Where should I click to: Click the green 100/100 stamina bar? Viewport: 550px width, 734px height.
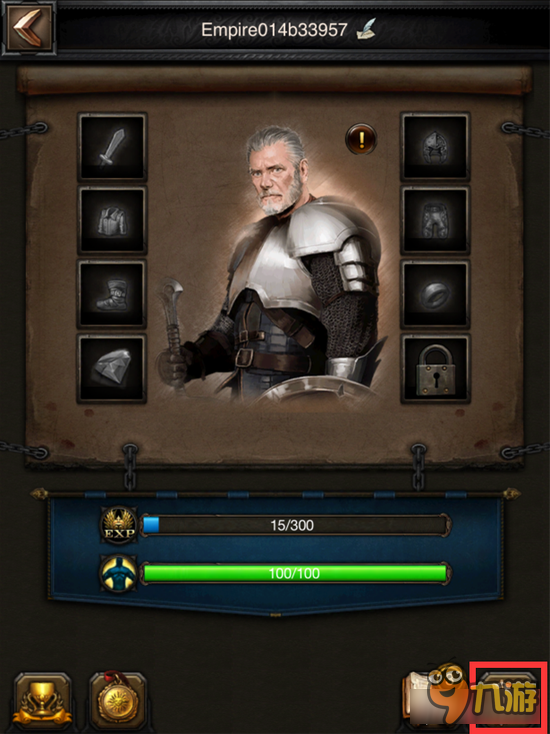(x=295, y=573)
